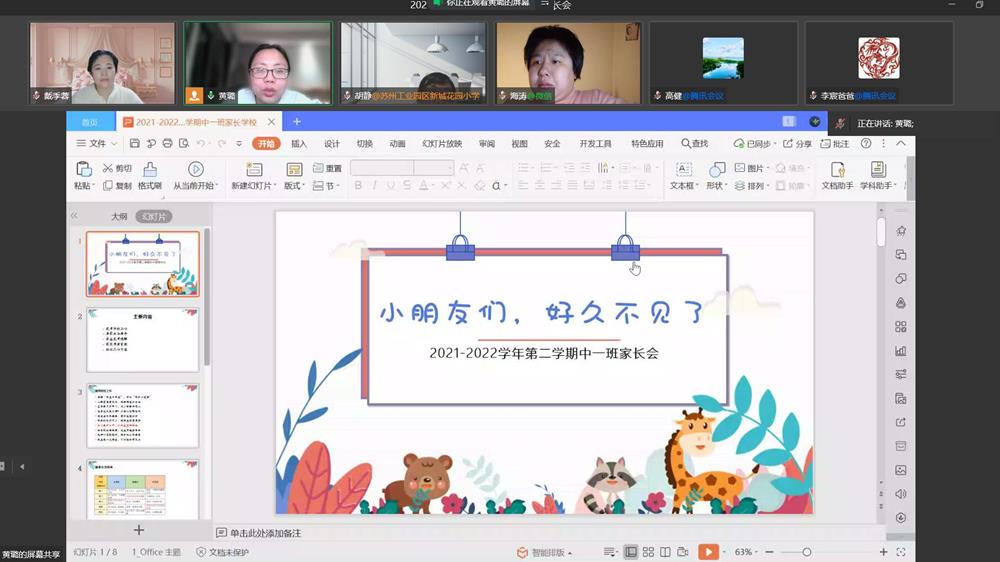Toggle Strikethrough formatting
This screenshot has height=562, width=1000.
[x=407, y=186]
